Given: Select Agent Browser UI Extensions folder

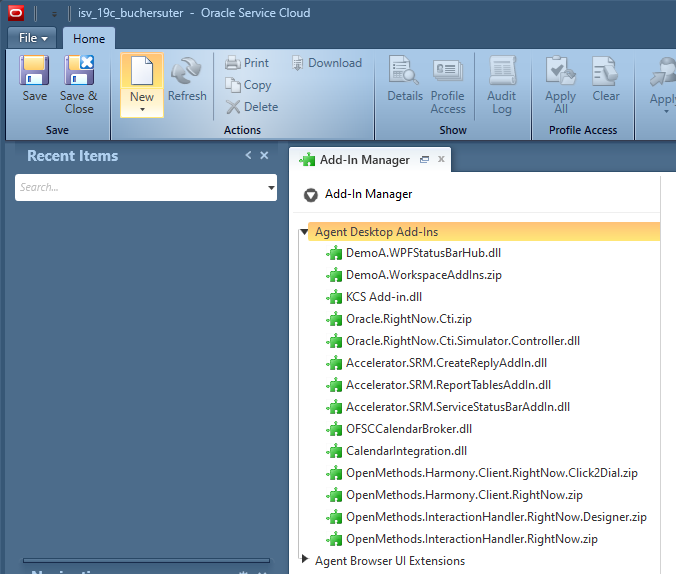Looking at the screenshot, I should pyautogui.click(x=390, y=561).
